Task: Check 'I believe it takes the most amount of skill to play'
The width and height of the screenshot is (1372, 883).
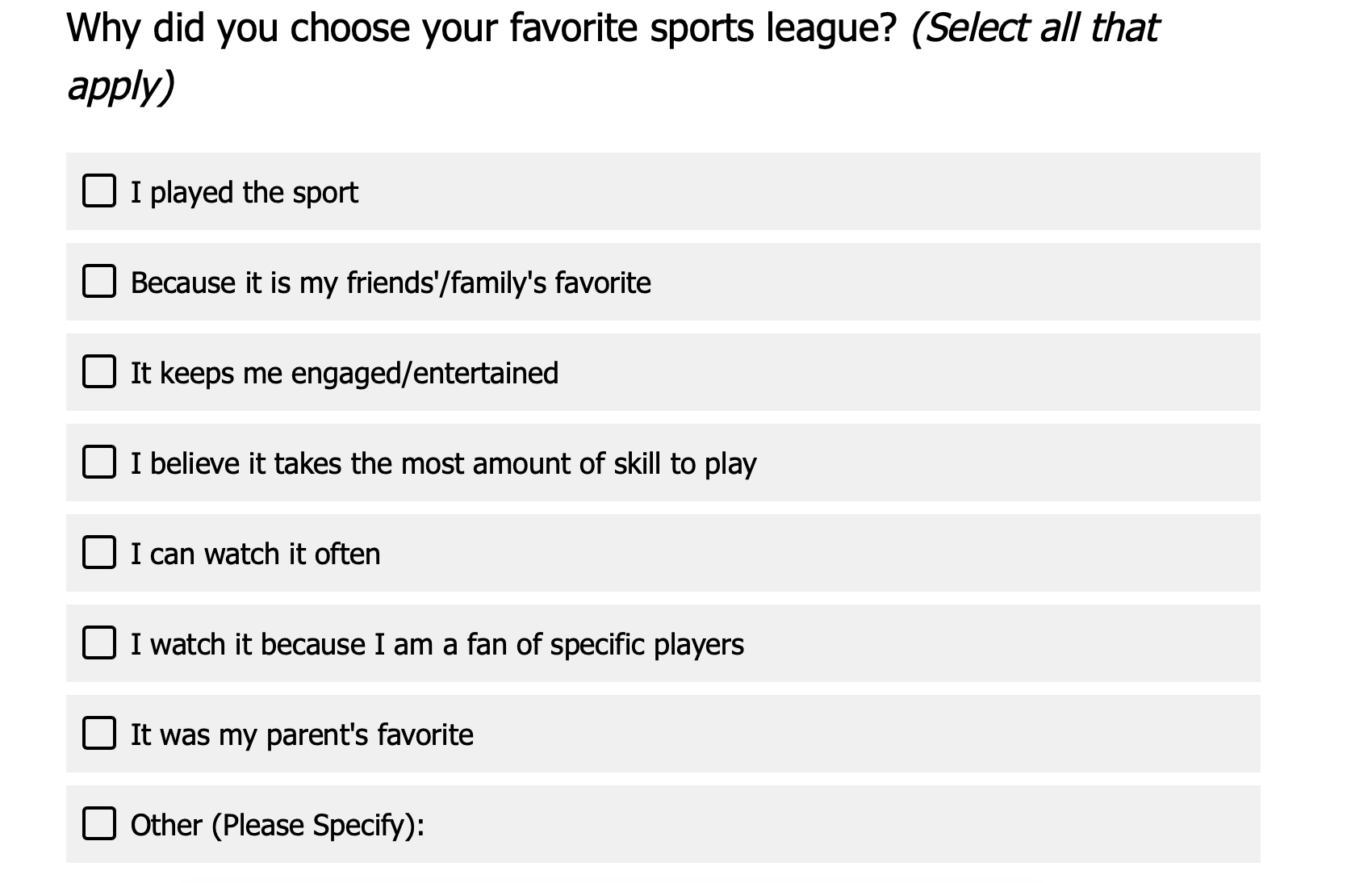Action: (98, 463)
